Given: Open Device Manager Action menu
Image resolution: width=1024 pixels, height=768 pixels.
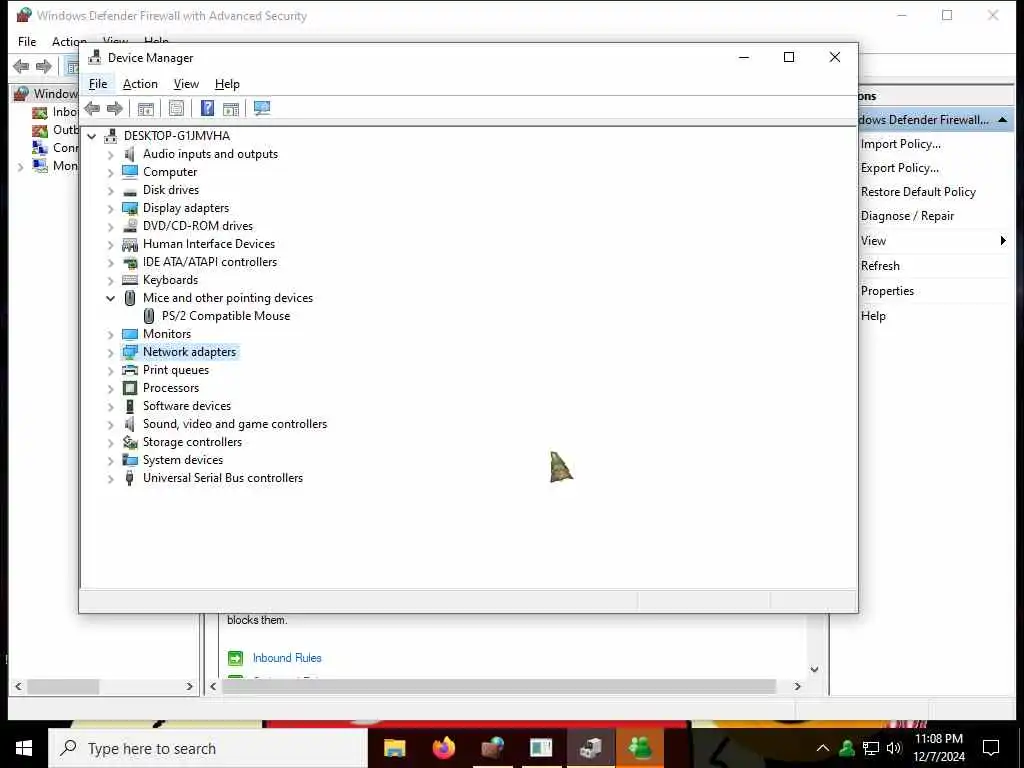Looking at the screenshot, I should pyautogui.click(x=140, y=84).
